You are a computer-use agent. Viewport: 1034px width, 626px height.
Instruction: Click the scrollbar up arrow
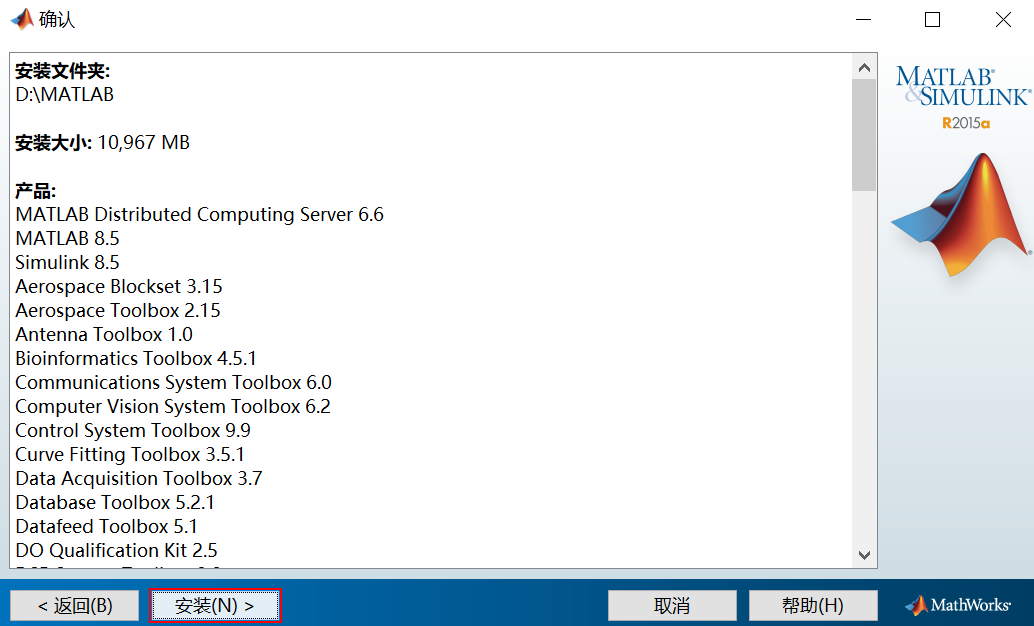[x=864, y=67]
